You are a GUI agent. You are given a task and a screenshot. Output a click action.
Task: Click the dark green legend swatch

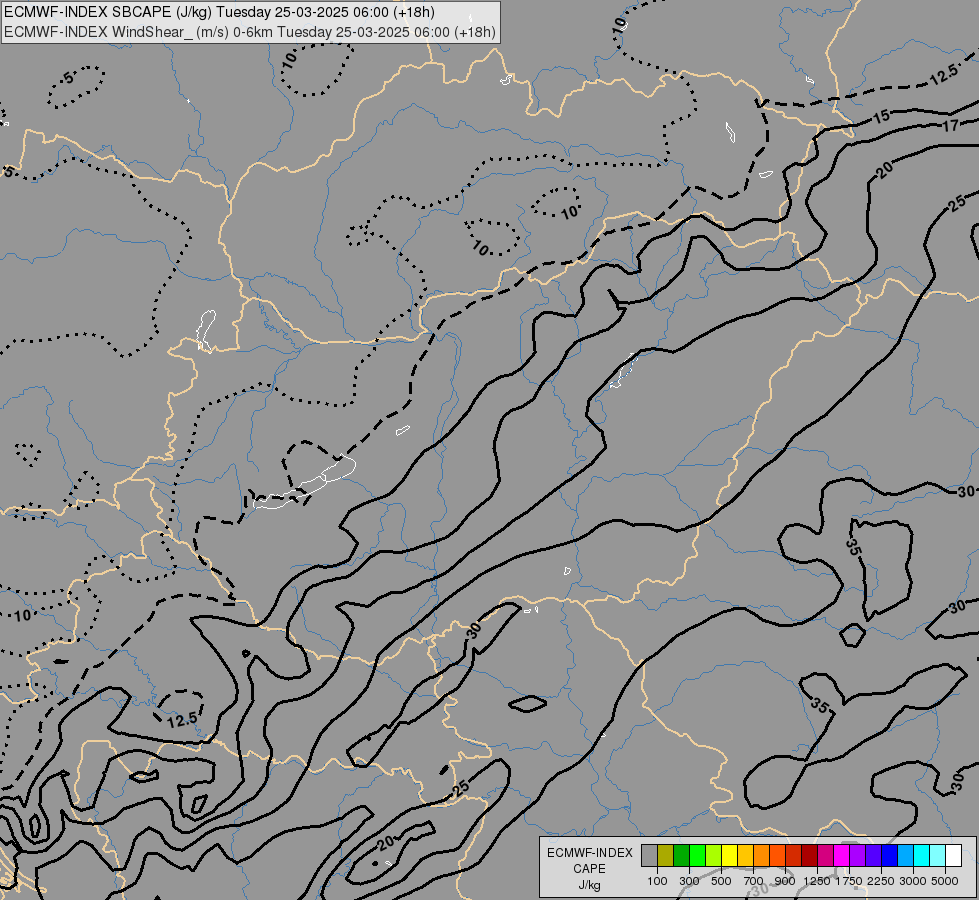click(x=681, y=855)
